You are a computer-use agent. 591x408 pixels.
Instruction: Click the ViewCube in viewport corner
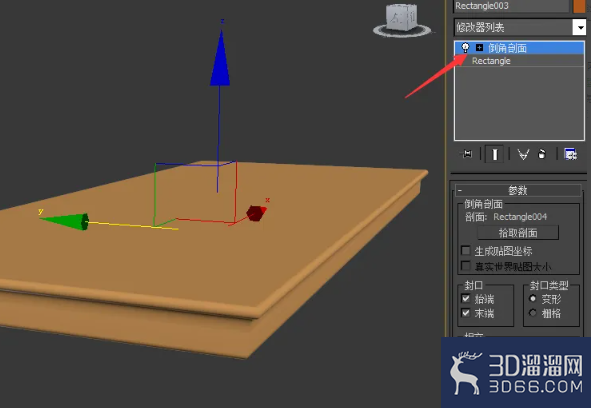(x=401, y=17)
